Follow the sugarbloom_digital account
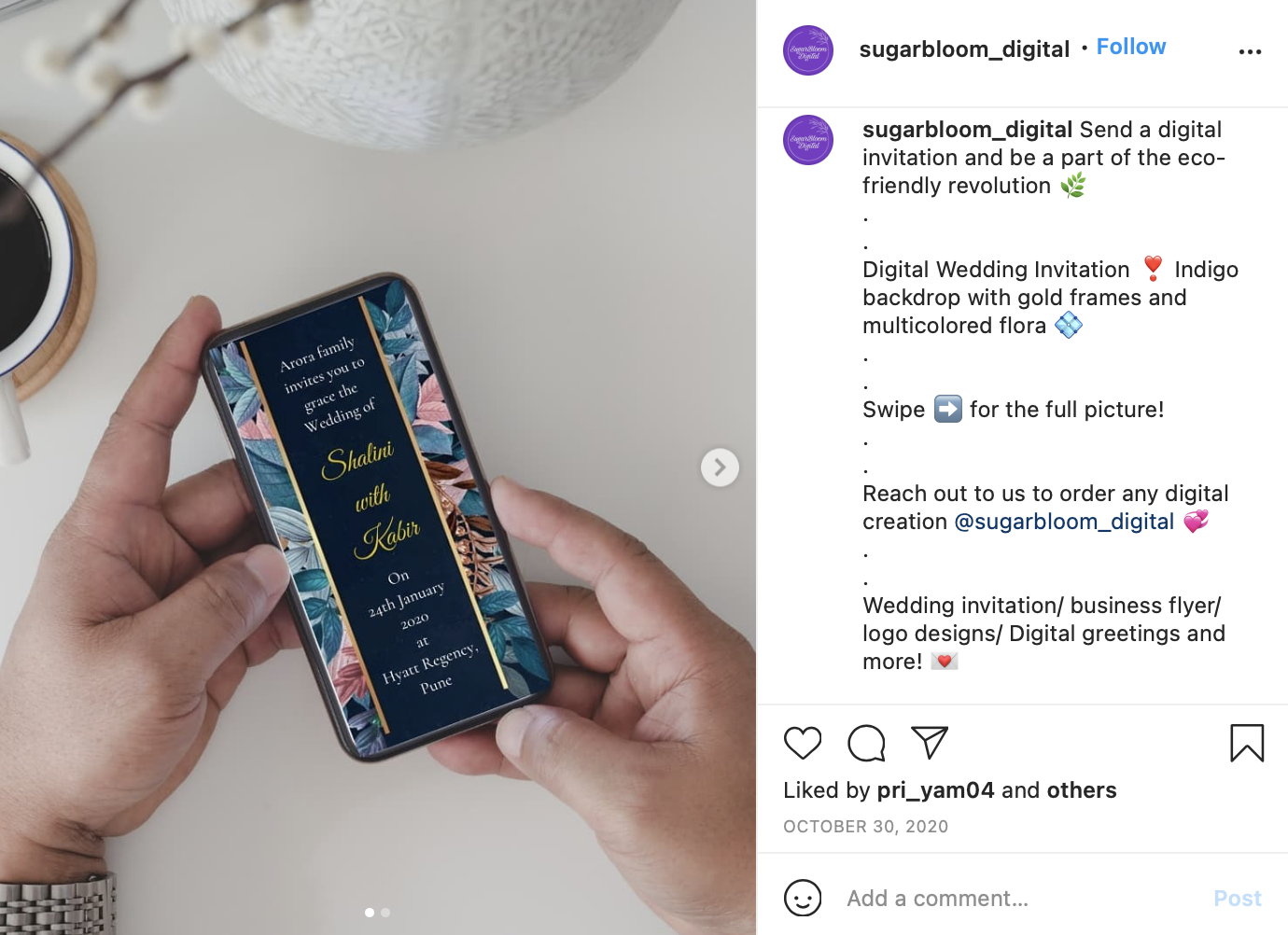This screenshot has height=935, width=1288. [1131, 47]
